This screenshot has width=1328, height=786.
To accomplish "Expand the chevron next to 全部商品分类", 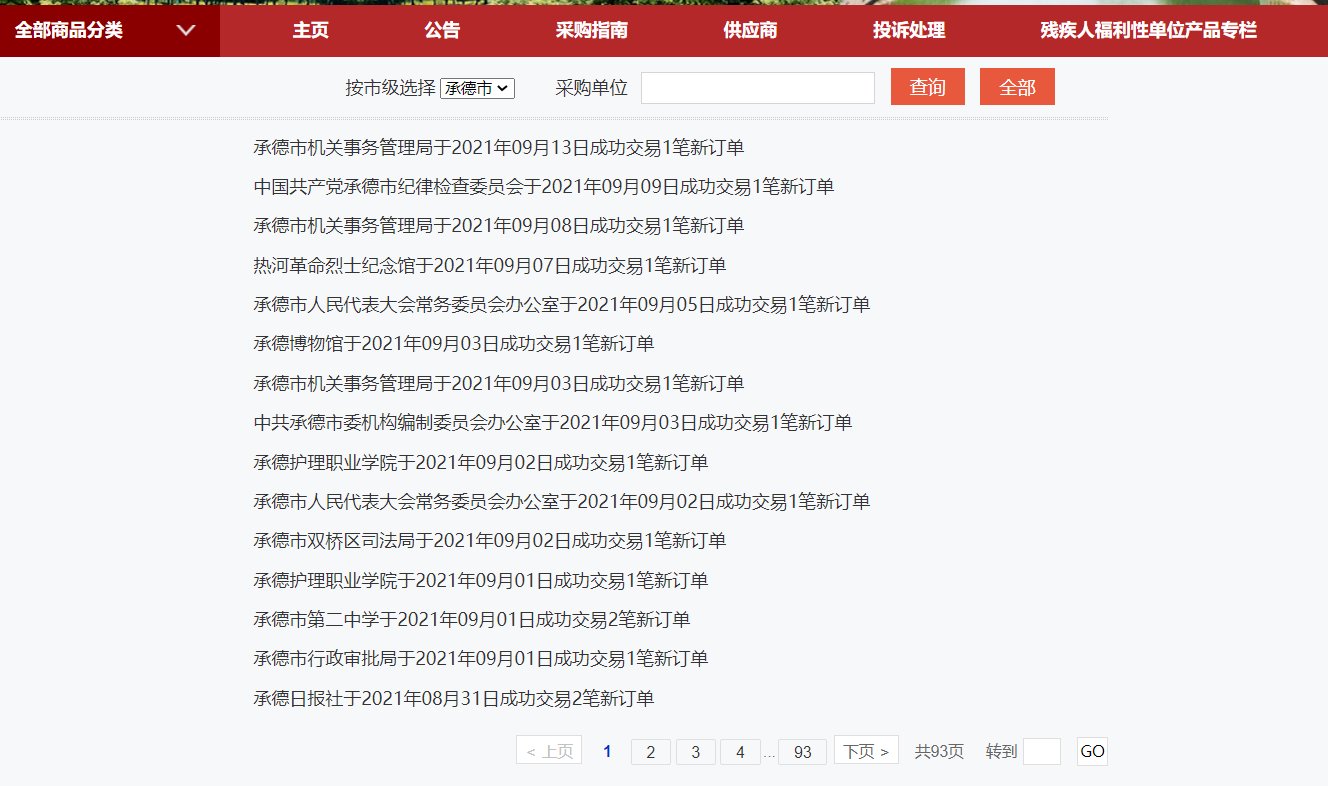I will coord(185,30).
